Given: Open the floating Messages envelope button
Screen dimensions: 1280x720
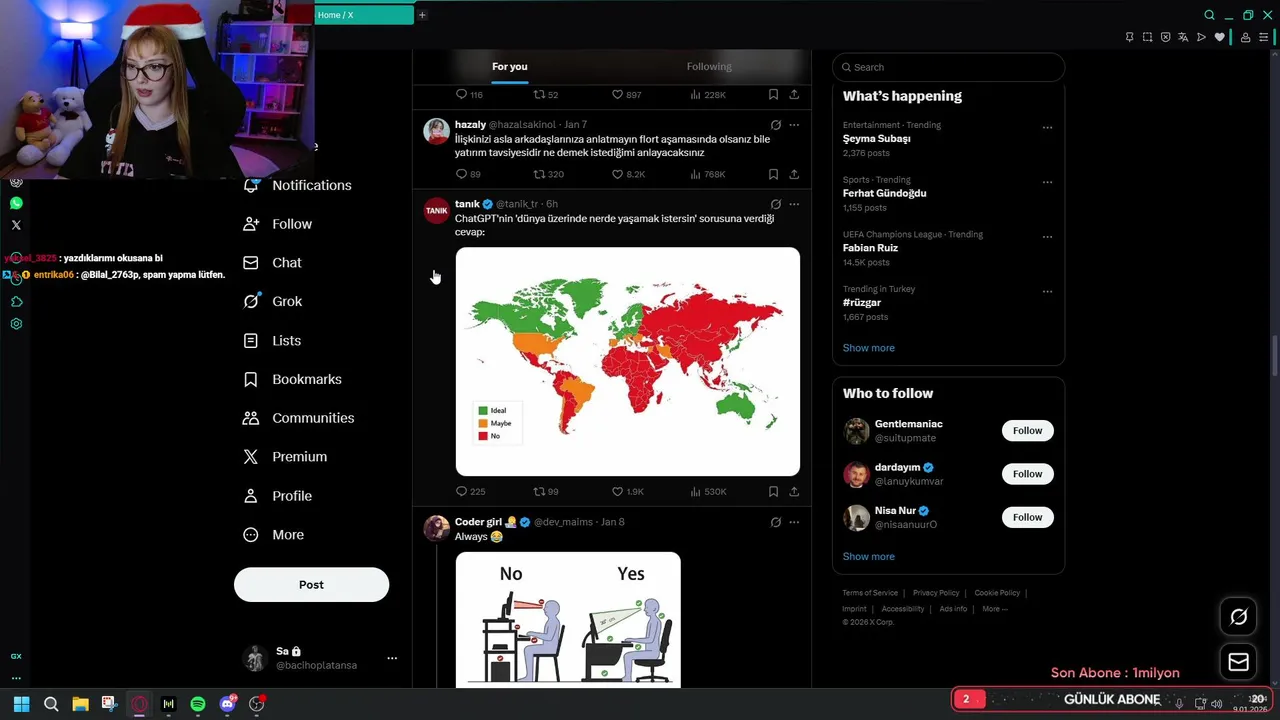Looking at the screenshot, I should pos(1238,662).
